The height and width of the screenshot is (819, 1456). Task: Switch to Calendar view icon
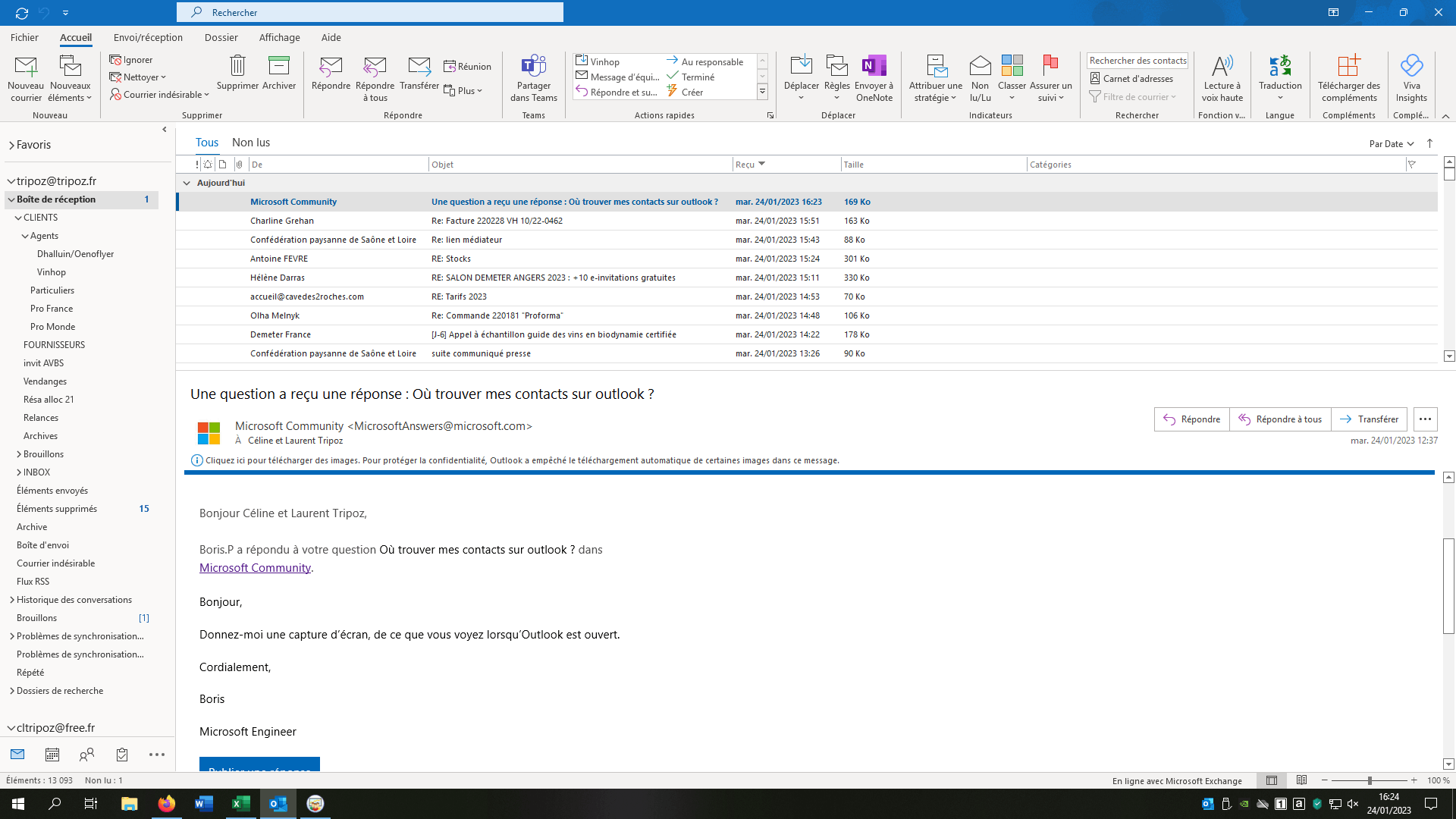coord(52,755)
